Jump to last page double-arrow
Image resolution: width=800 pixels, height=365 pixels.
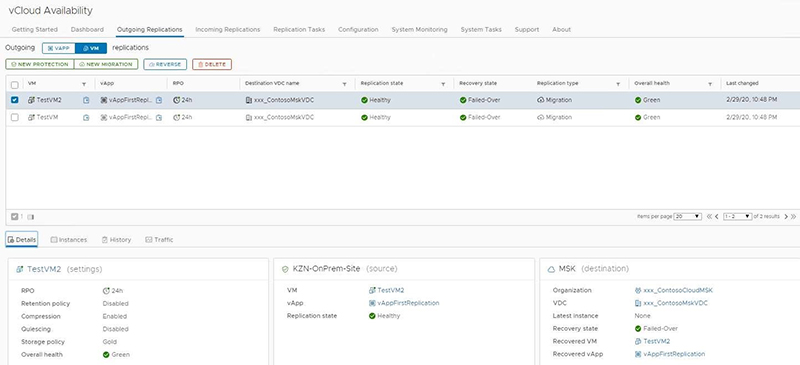coord(793,216)
